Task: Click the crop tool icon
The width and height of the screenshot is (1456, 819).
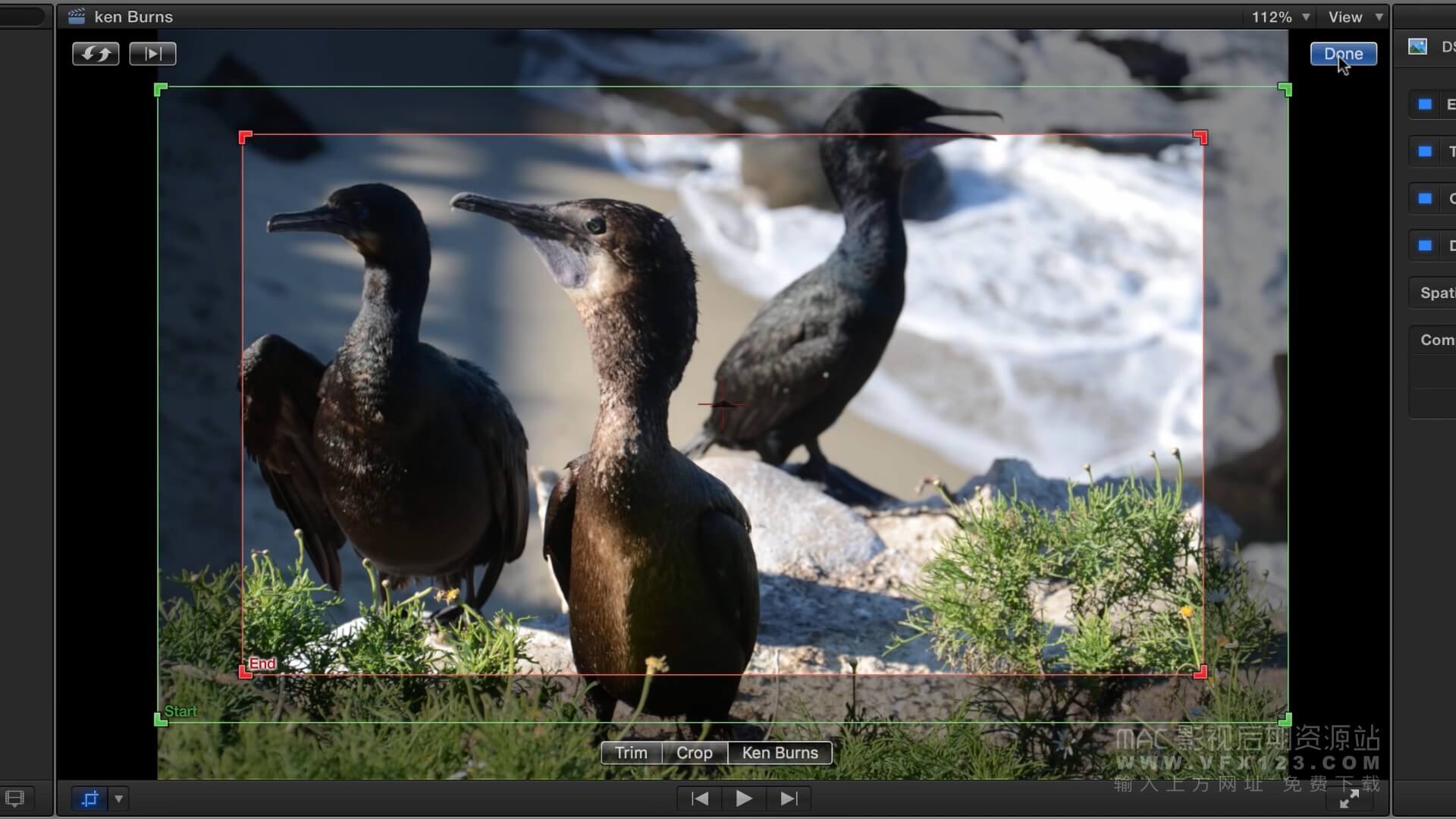Action: [x=90, y=799]
